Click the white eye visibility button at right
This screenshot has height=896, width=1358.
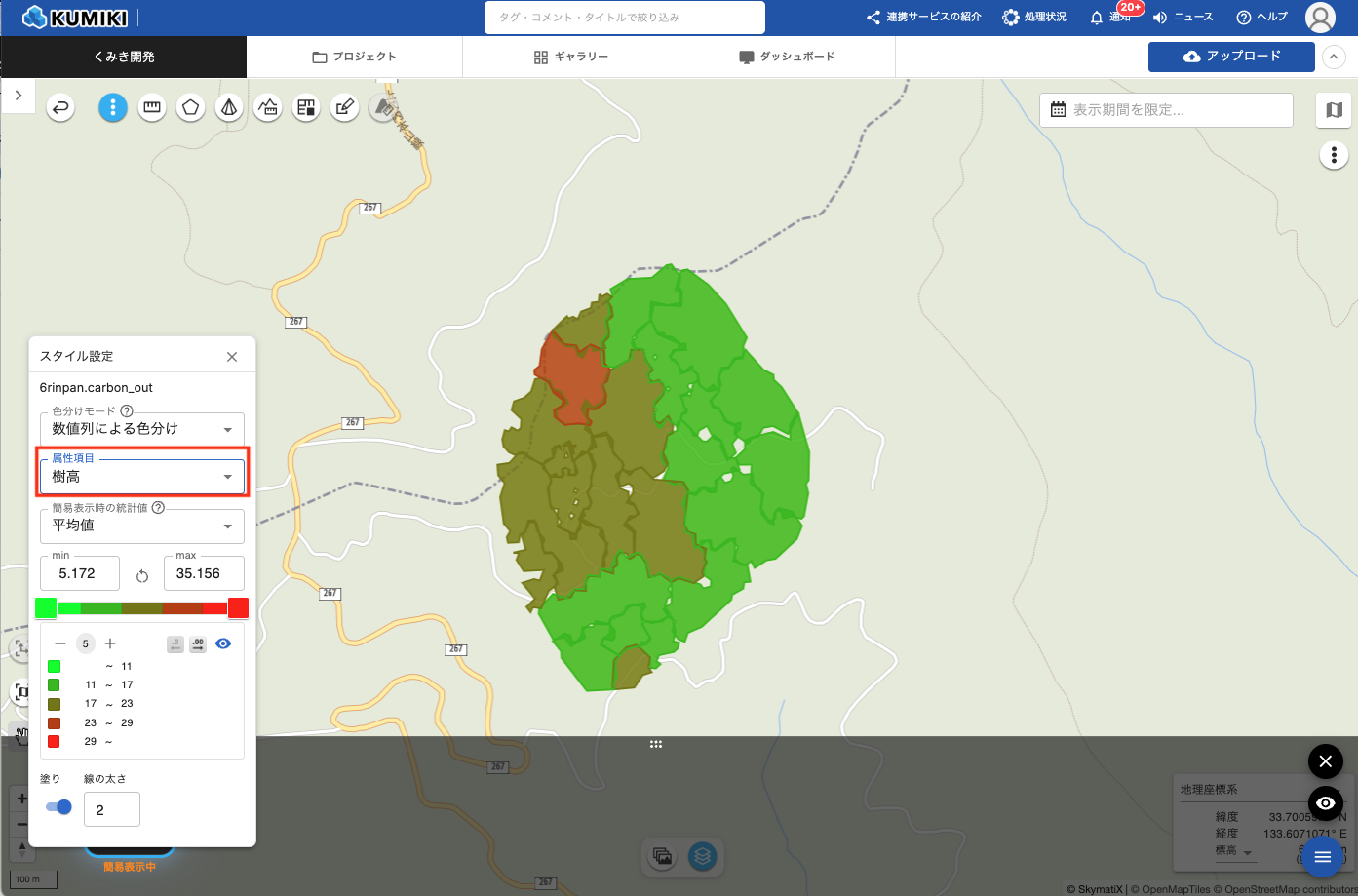pyautogui.click(x=1325, y=803)
